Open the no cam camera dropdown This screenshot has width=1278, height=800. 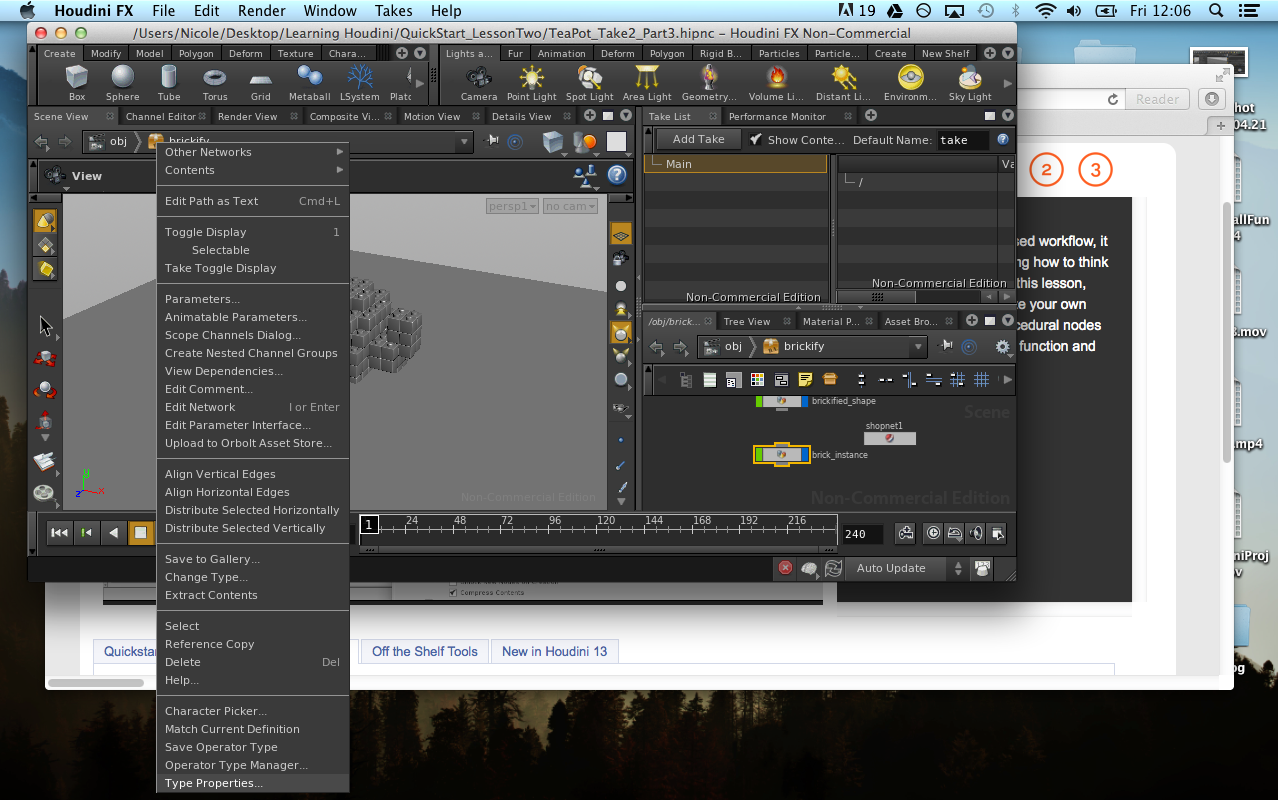(x=570, y=206)
